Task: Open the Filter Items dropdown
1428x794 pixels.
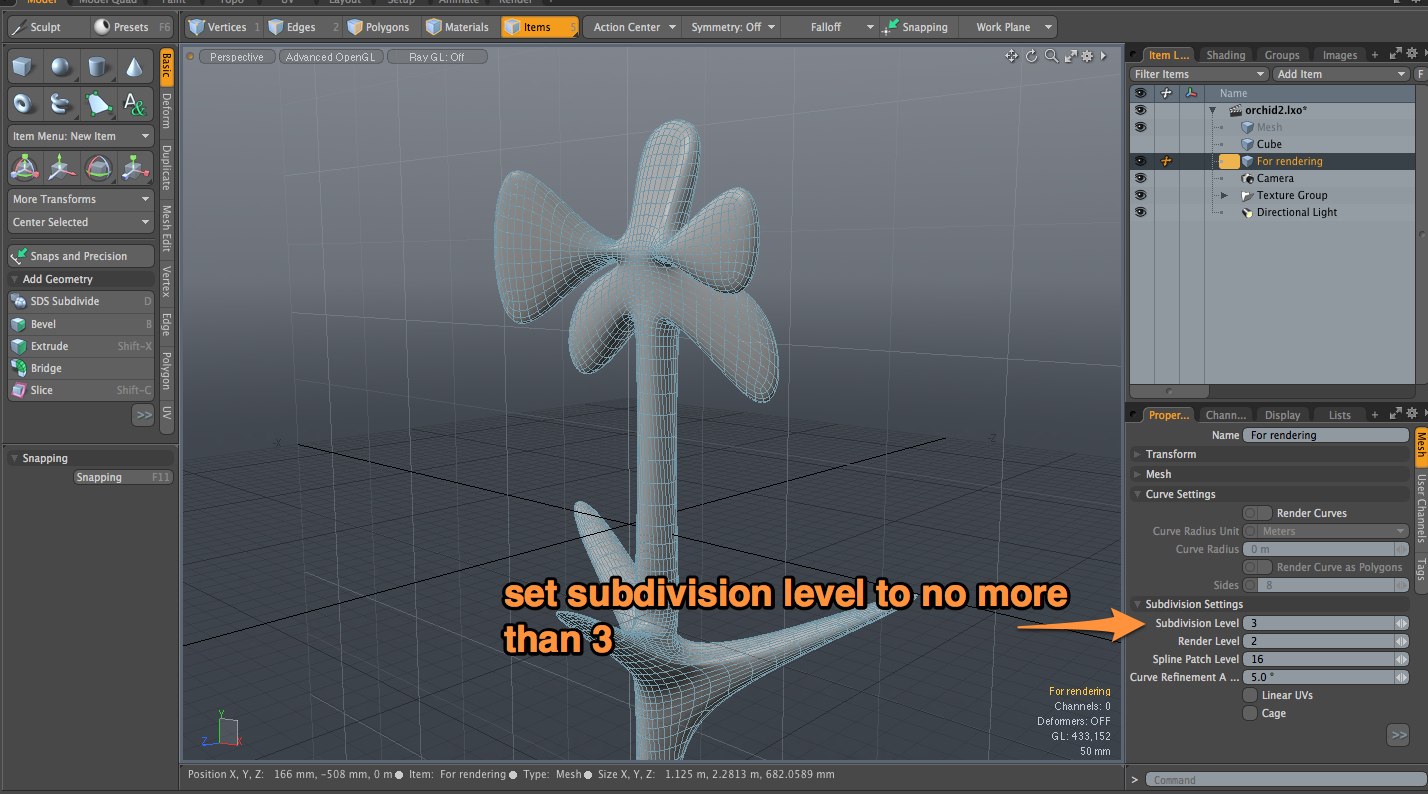Action: 1199,74
